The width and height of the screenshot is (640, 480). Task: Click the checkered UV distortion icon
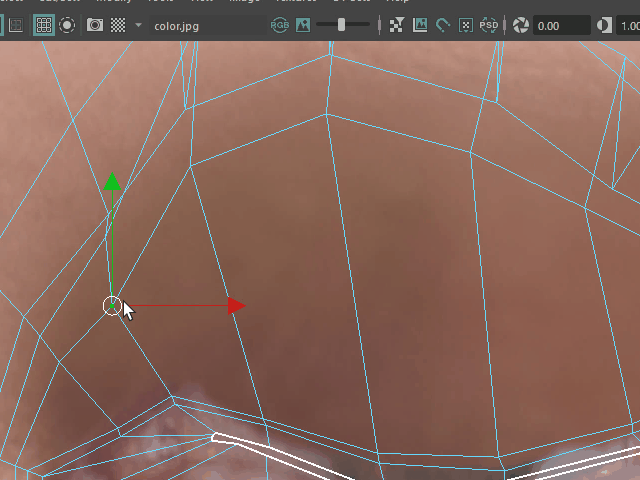[x=397, y=26]
